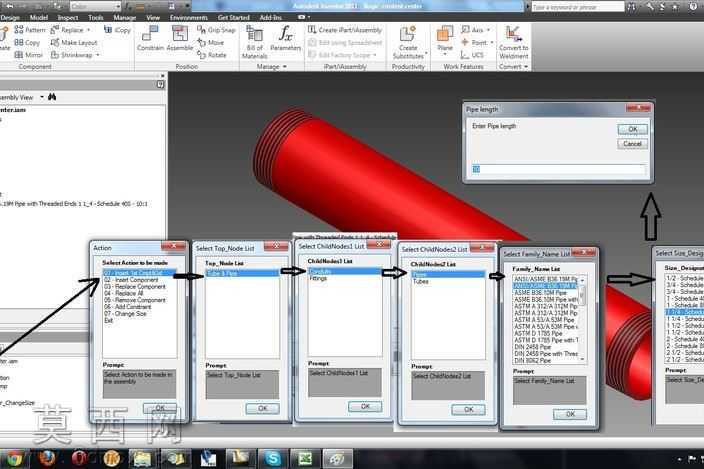Viewport: 704px width, 469px height.
Task: Open the Make Layout tool
Action: point(74,43)
